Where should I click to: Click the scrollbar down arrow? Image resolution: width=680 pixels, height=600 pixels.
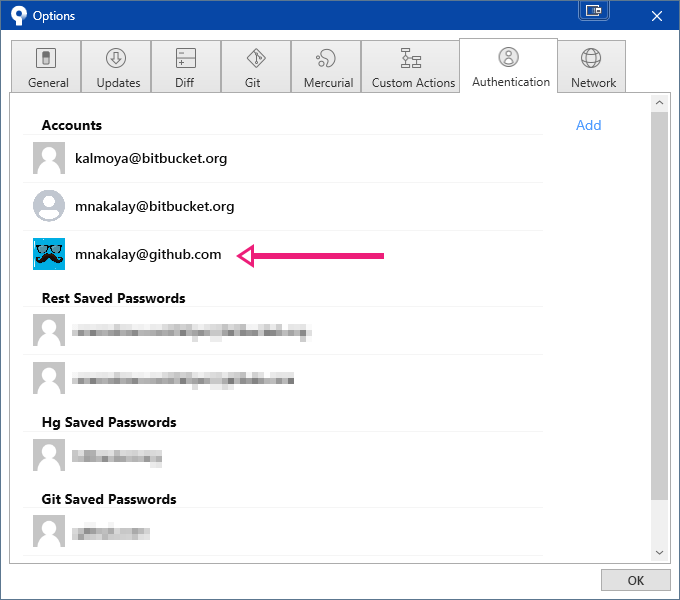(x=660, y=552)
